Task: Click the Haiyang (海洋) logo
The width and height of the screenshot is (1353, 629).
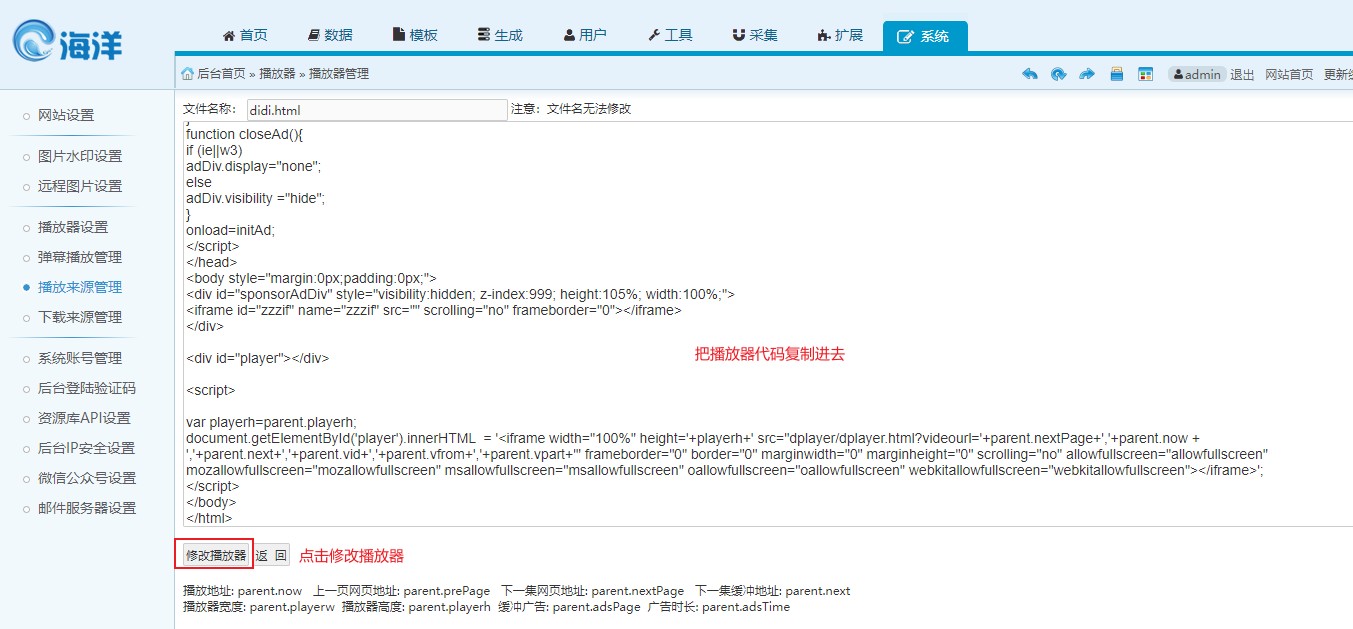Action: coord(68,42)
